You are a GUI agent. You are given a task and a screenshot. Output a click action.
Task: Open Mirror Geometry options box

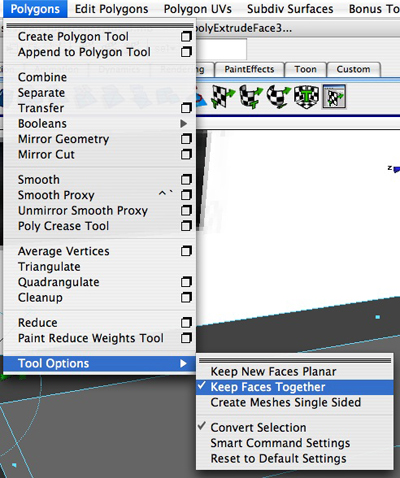pyautogui.click(x=186, y=139)
